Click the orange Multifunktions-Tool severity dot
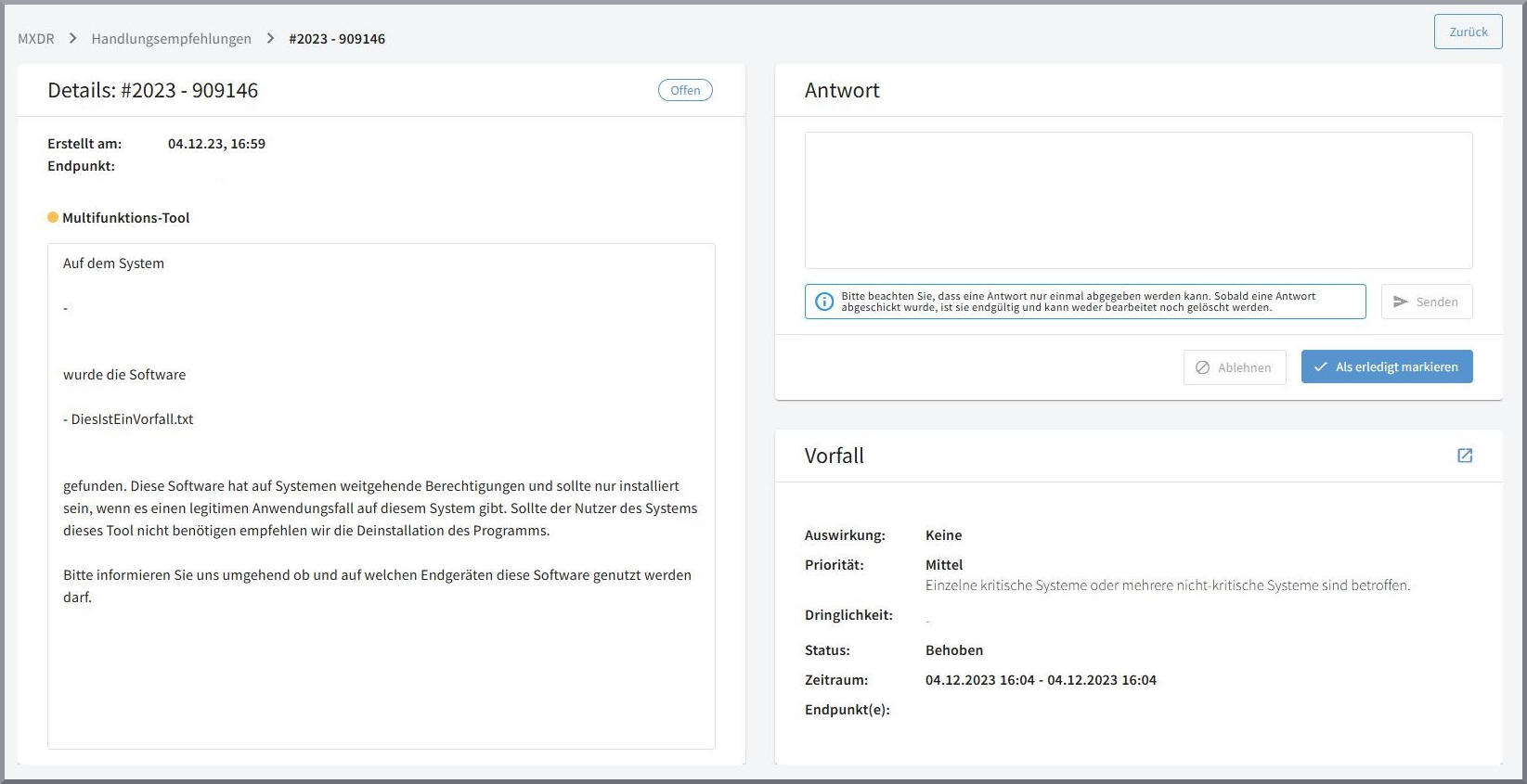The image size is (1527, 784). point(53,217)
